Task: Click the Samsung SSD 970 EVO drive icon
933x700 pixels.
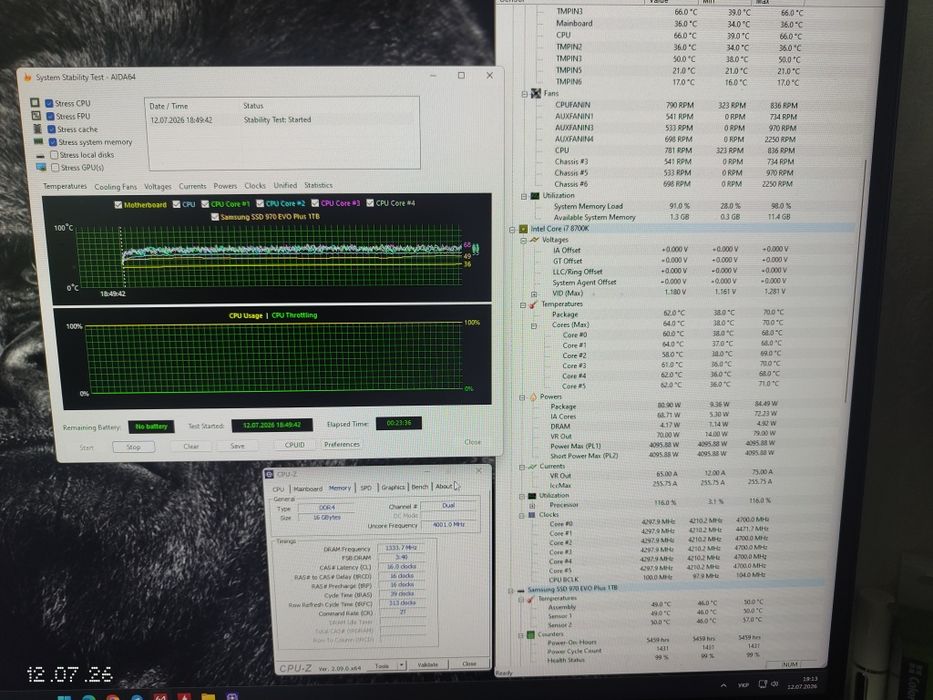Action: [x=521, y=590]
